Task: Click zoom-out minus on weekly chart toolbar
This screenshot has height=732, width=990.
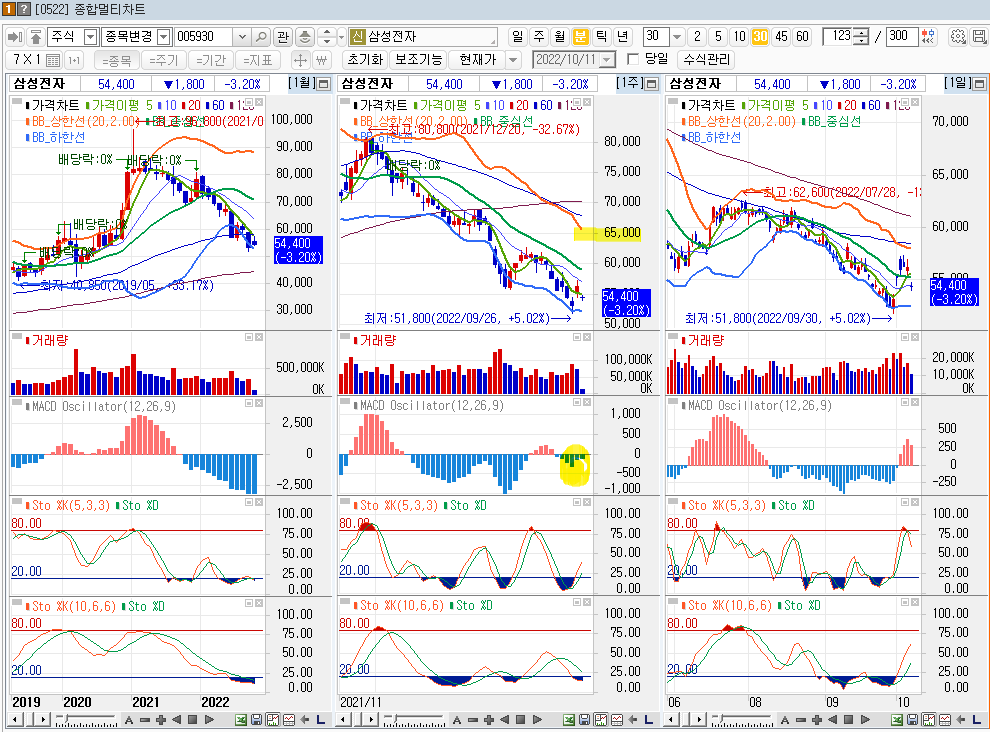Action: (473, 720)
